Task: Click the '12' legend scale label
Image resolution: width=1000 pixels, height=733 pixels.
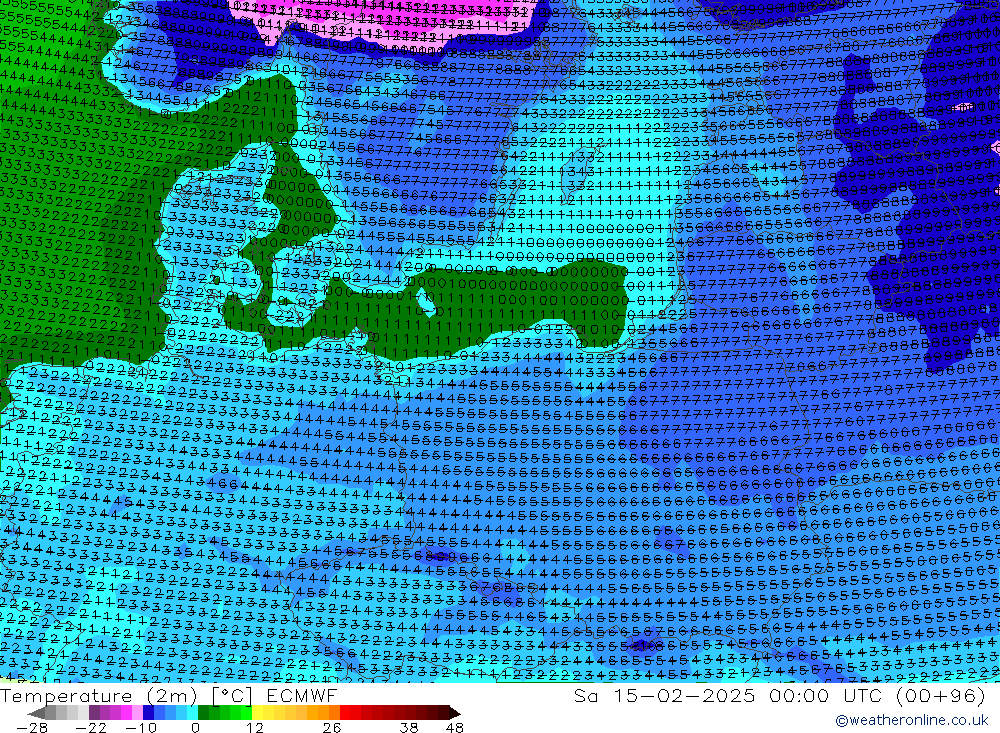Action: 254,727
